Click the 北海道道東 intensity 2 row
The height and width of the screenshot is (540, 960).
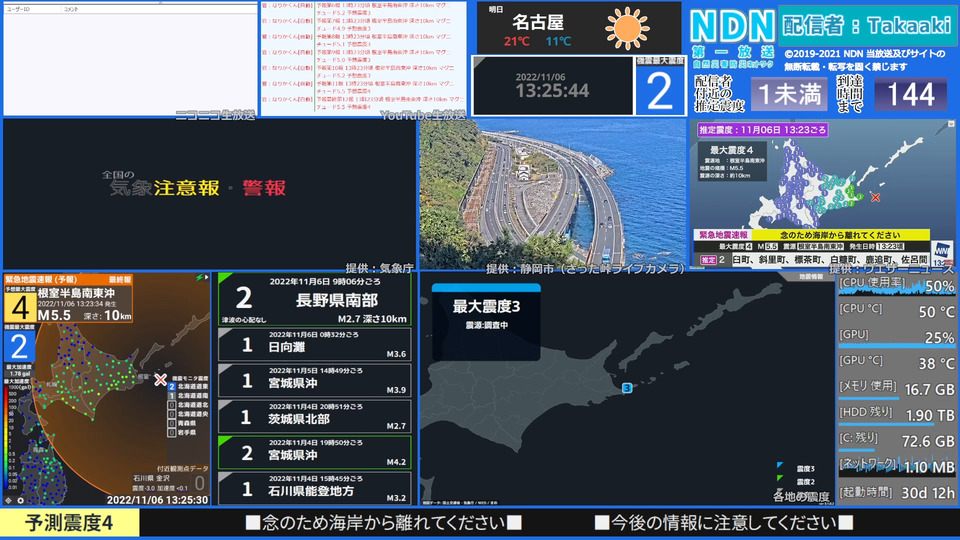pos(188,387)
